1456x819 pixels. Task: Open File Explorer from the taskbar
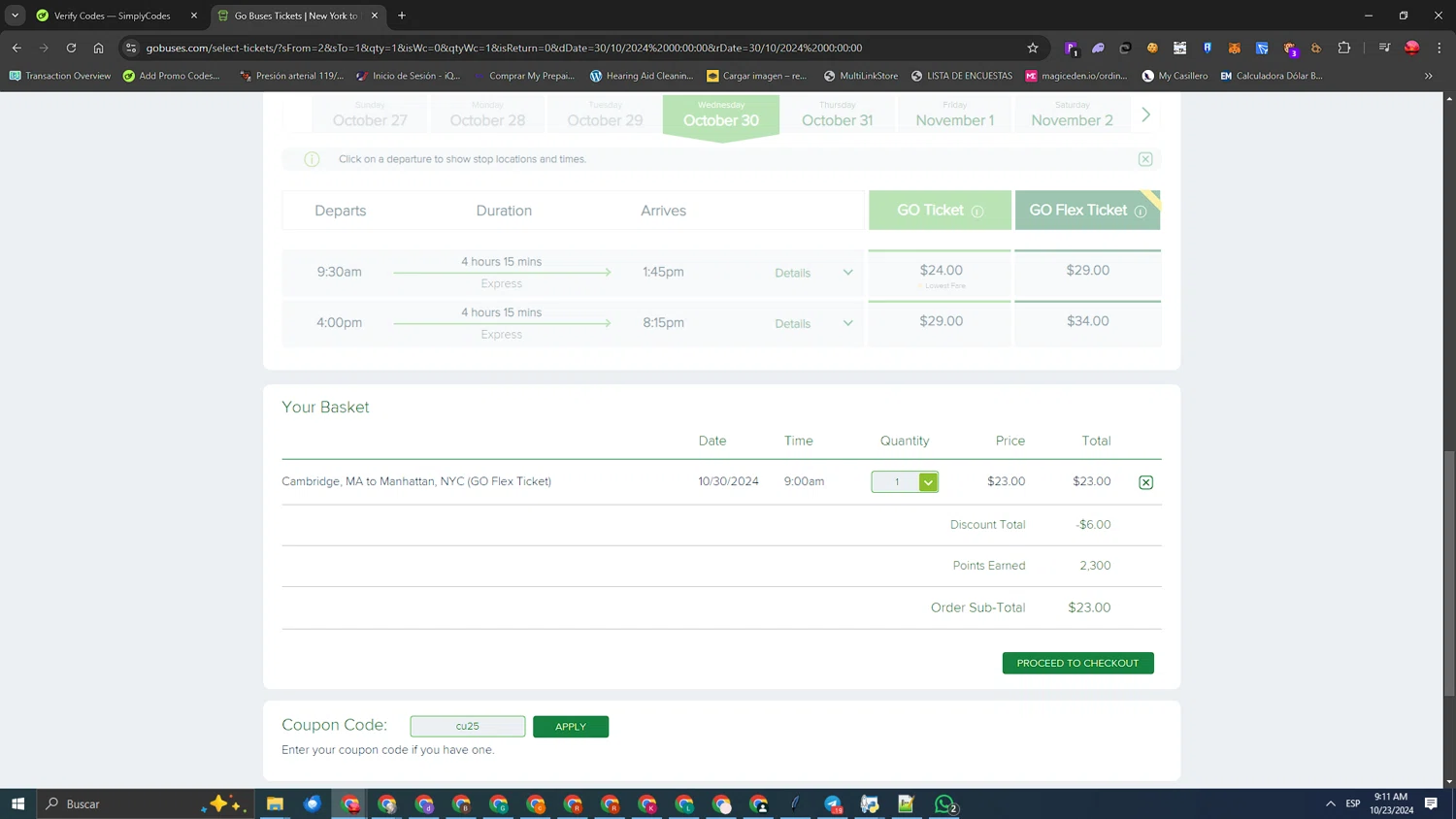coord(275,803)
